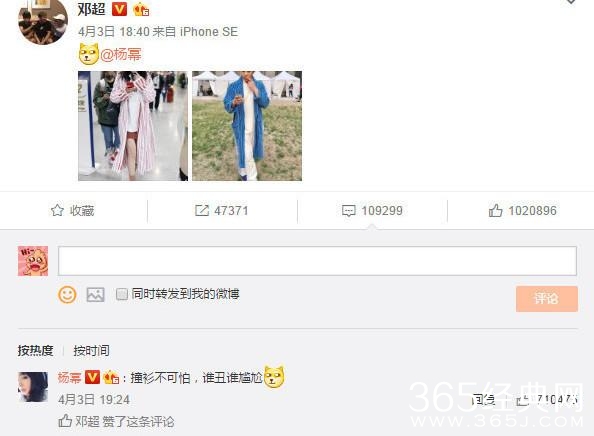Click the orange 评论 submit button
Screen dimensions: 594x436
click(x=547, y=299)
